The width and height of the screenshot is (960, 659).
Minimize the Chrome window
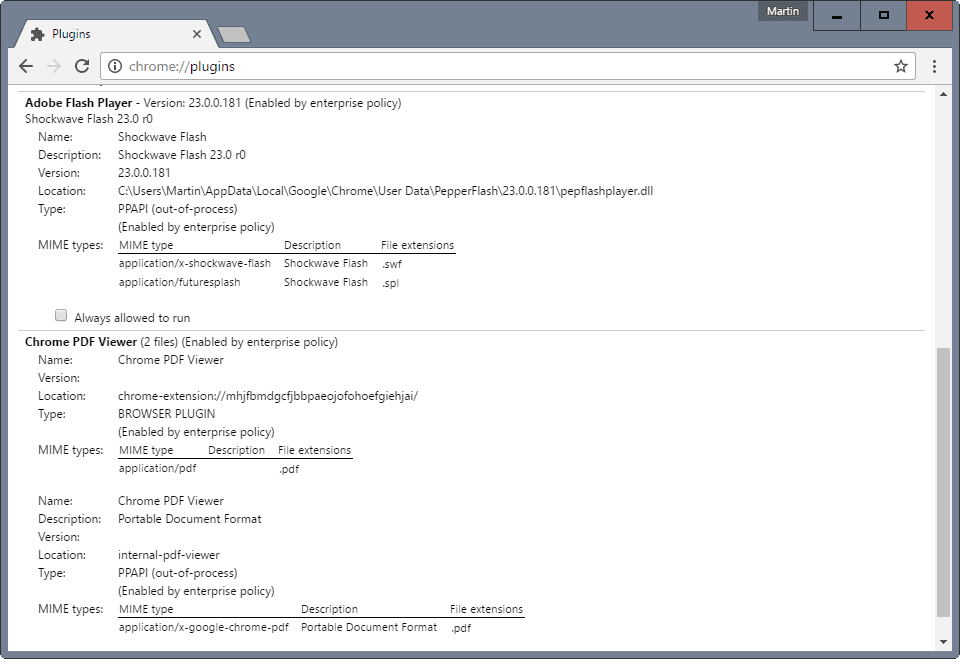[837, 16]
